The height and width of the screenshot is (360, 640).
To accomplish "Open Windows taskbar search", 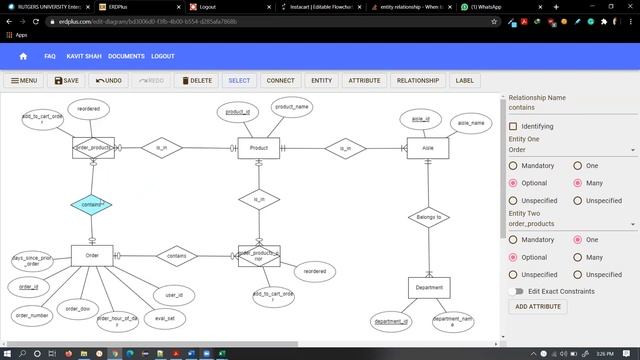I will coord(22,353).
